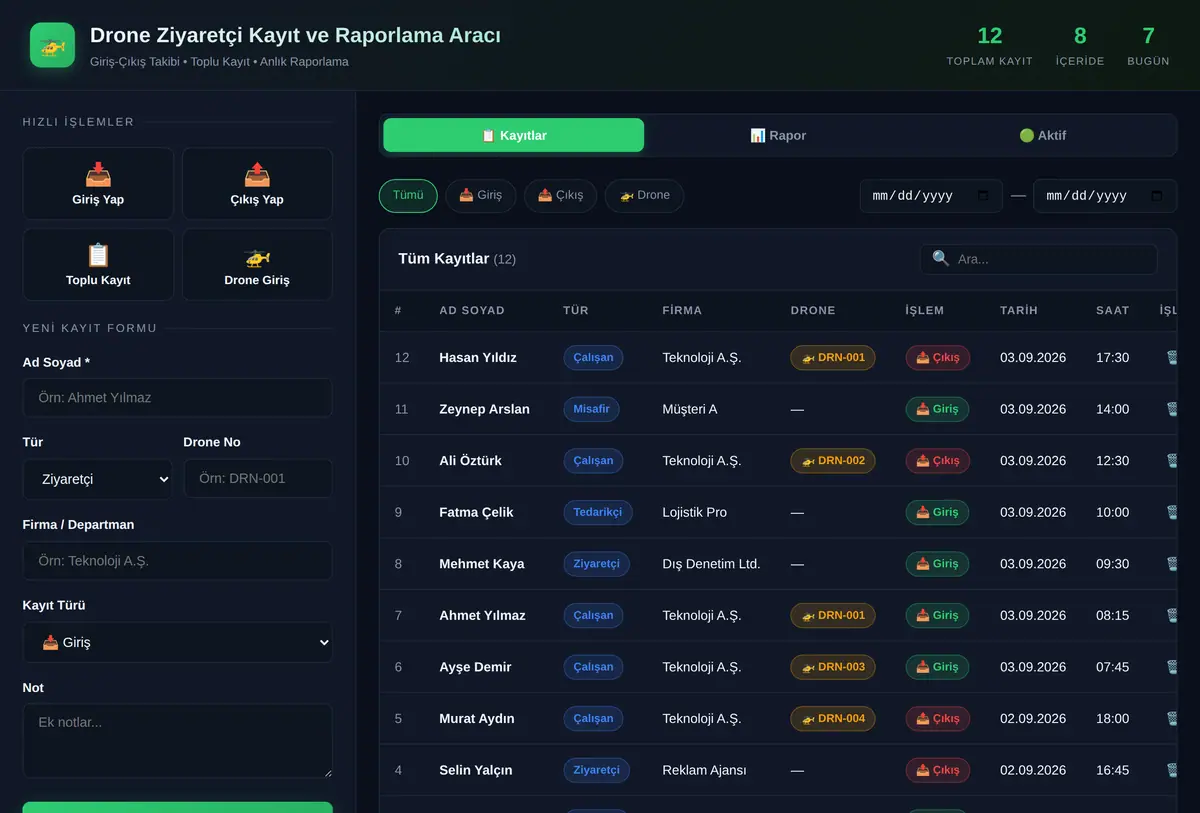Open the end date picker field
The width and height of the screenshot is (1200, 813).
(1105, 196)
